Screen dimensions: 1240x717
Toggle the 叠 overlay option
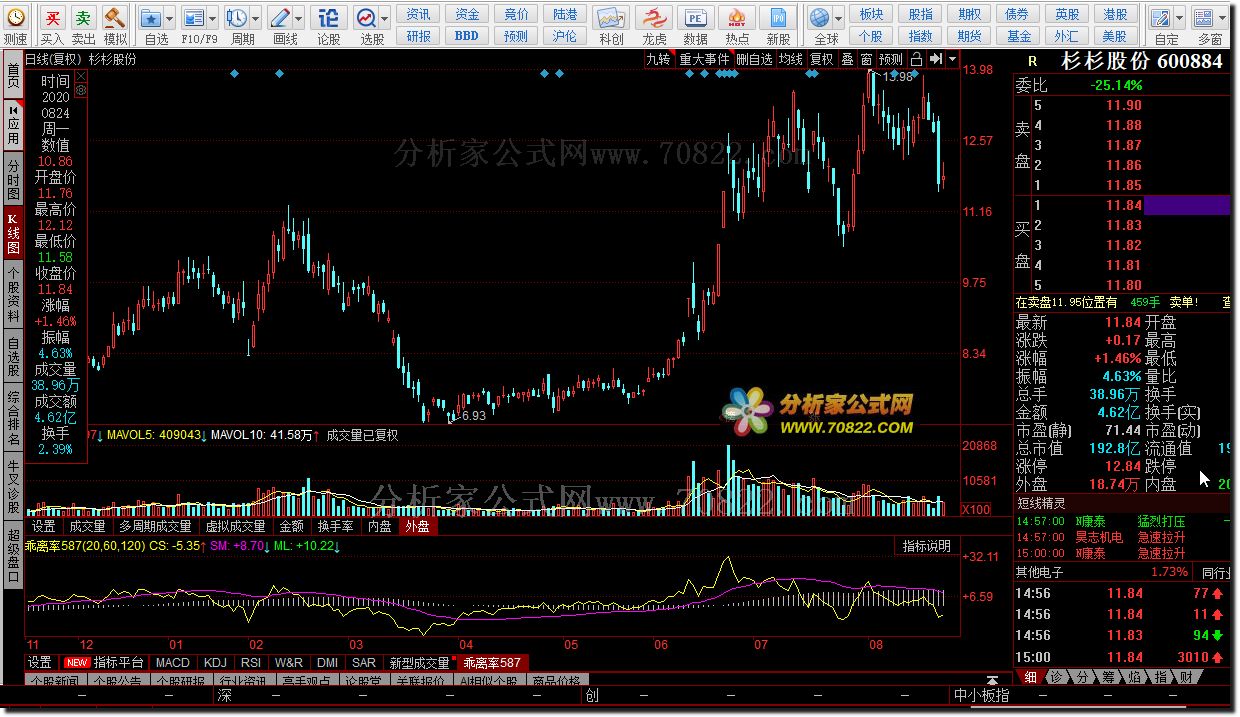pos(847,59)
